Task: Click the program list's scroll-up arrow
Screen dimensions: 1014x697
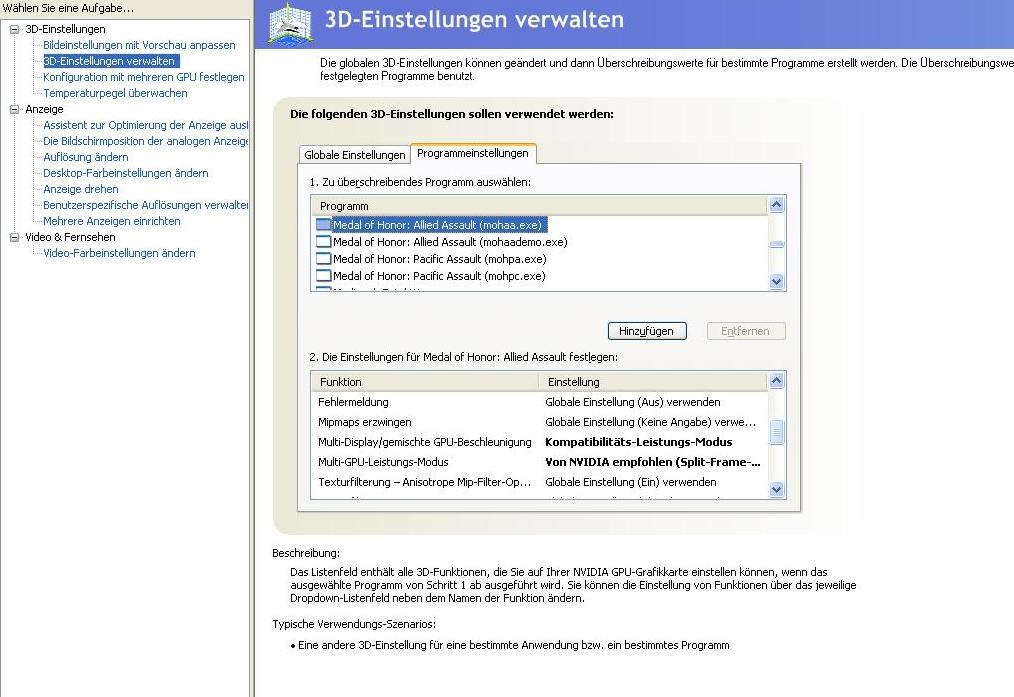Action: coord(777,205)
